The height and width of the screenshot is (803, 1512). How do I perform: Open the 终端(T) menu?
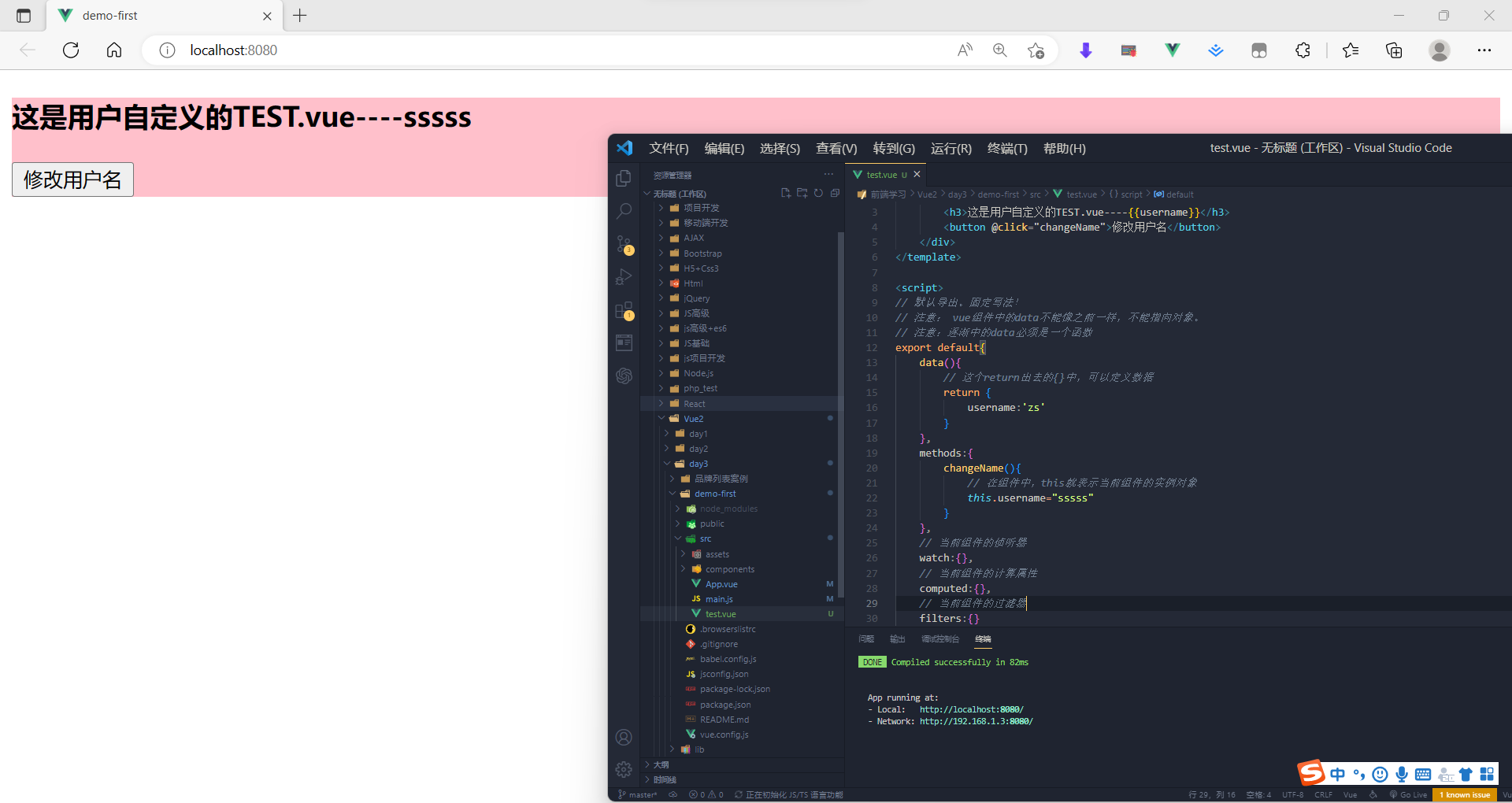click(1006, 148)
